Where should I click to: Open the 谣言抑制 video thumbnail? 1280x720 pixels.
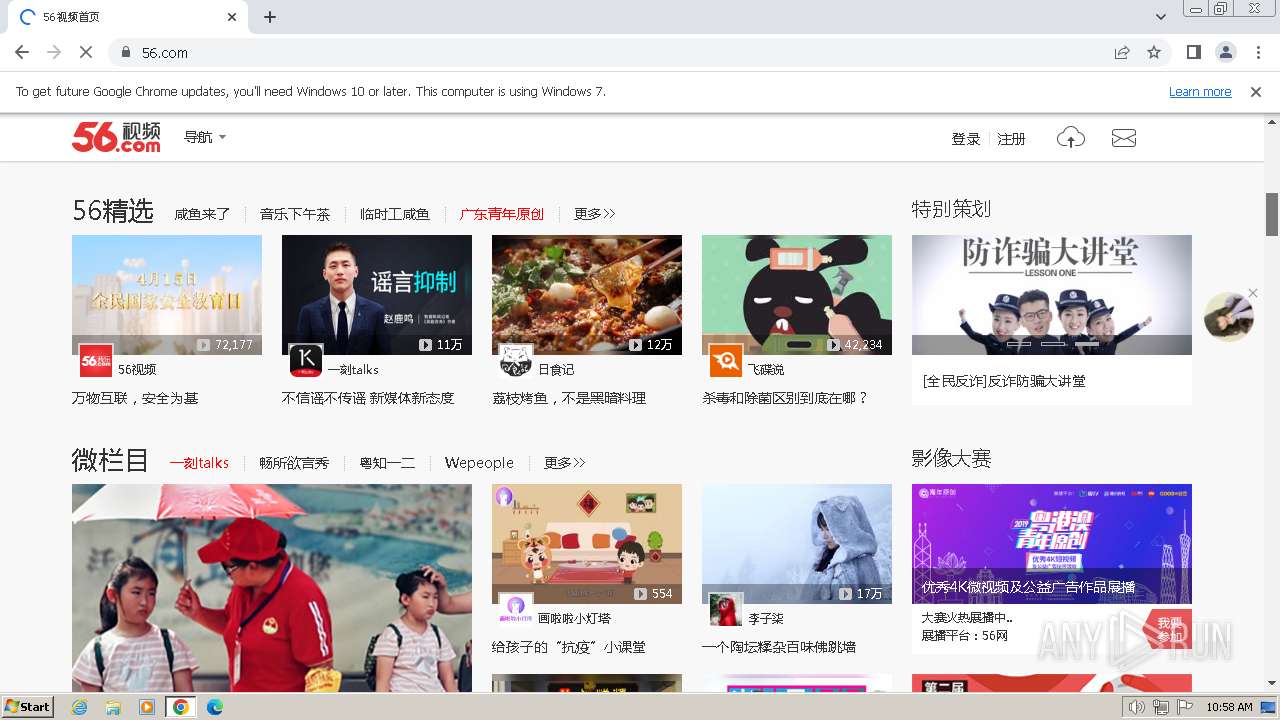tap(377, 295)
